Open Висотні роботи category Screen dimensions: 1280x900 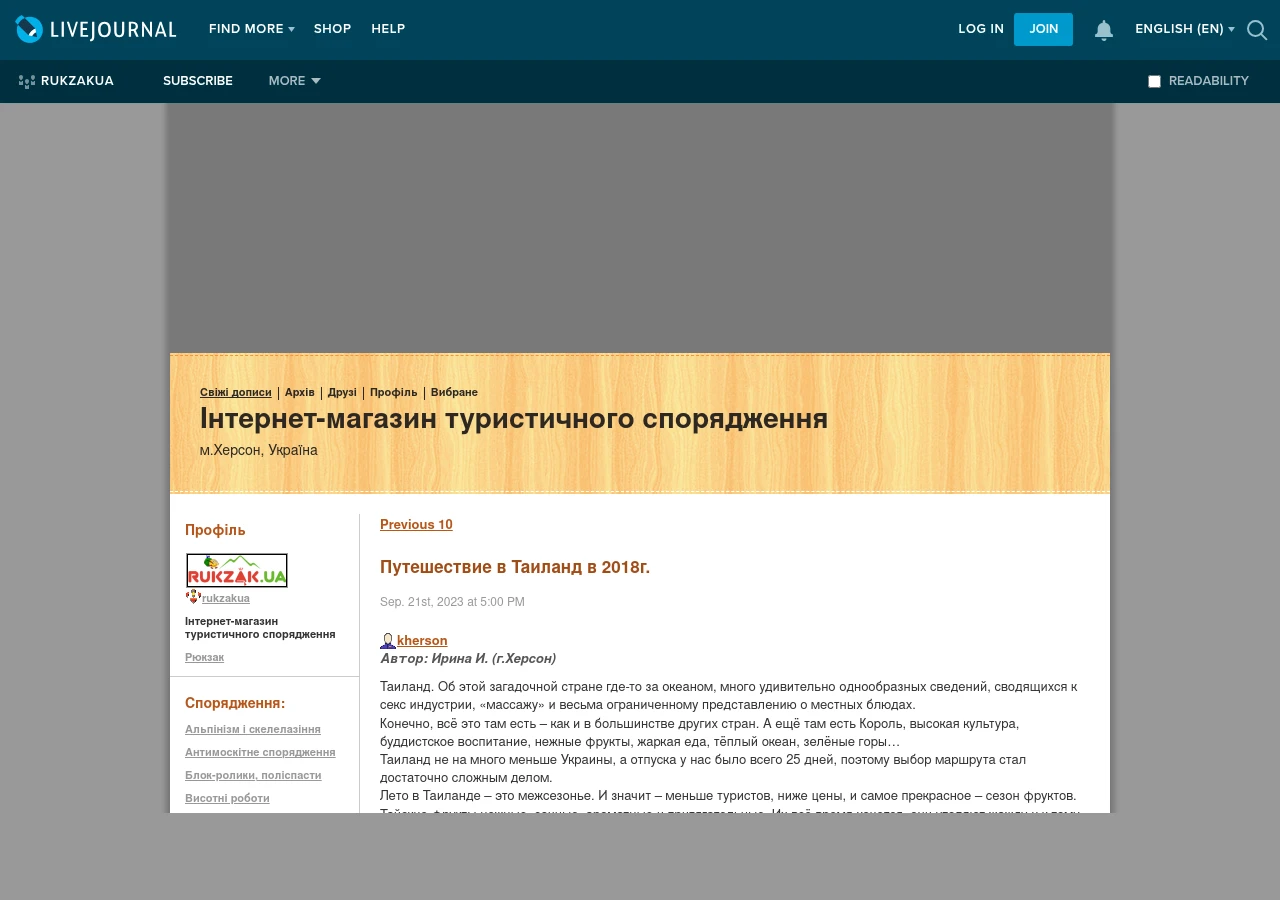(227, 799)
